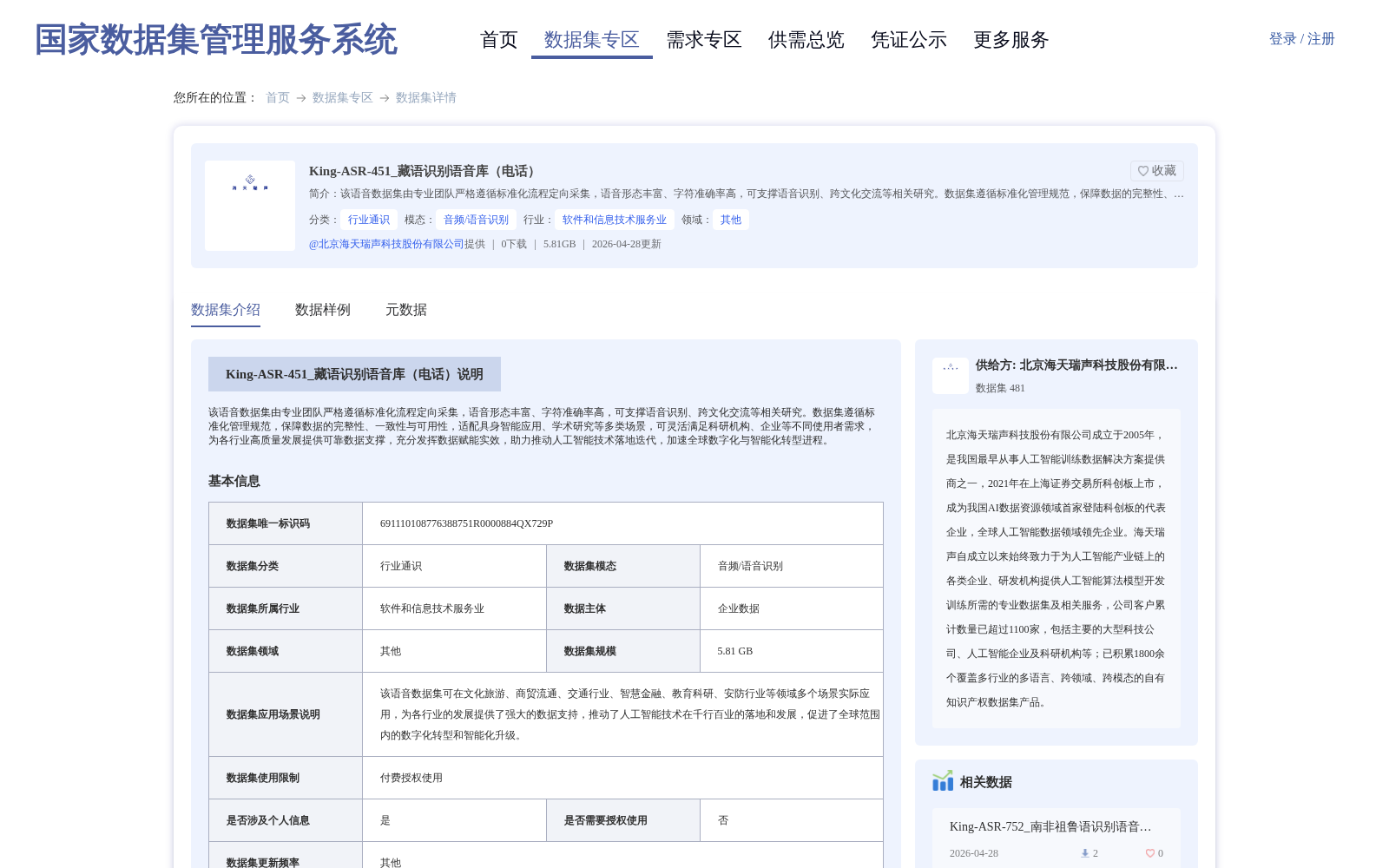1389x868 pixels.
Task: Click site title 国家数据集管理服务系统
Action: tap(216, 40)
